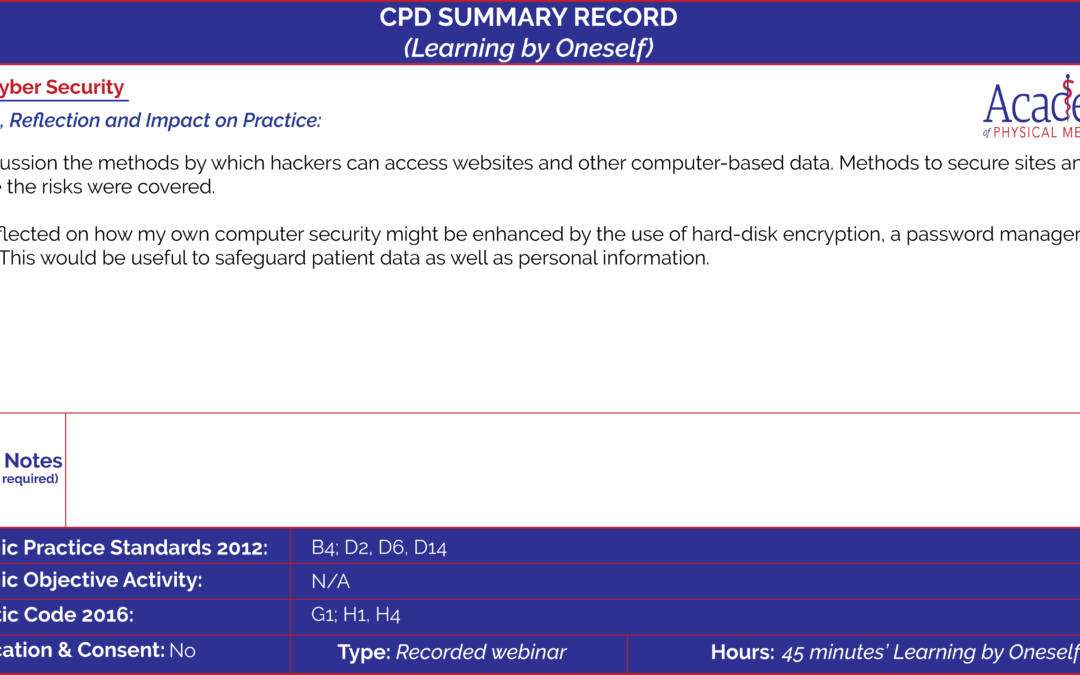Click the sentence about hard-disk encryption
The width and height of the screenshot is (1080, 675).
coord(540,234)
